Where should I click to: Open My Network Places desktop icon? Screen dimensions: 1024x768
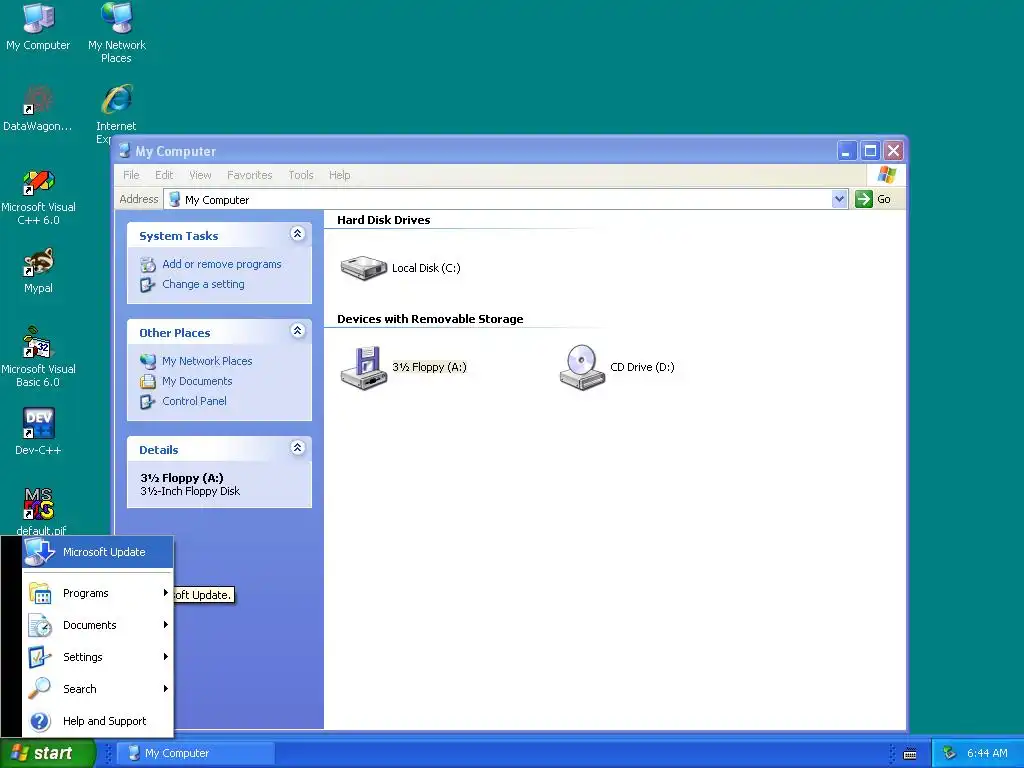click(116, 33)
